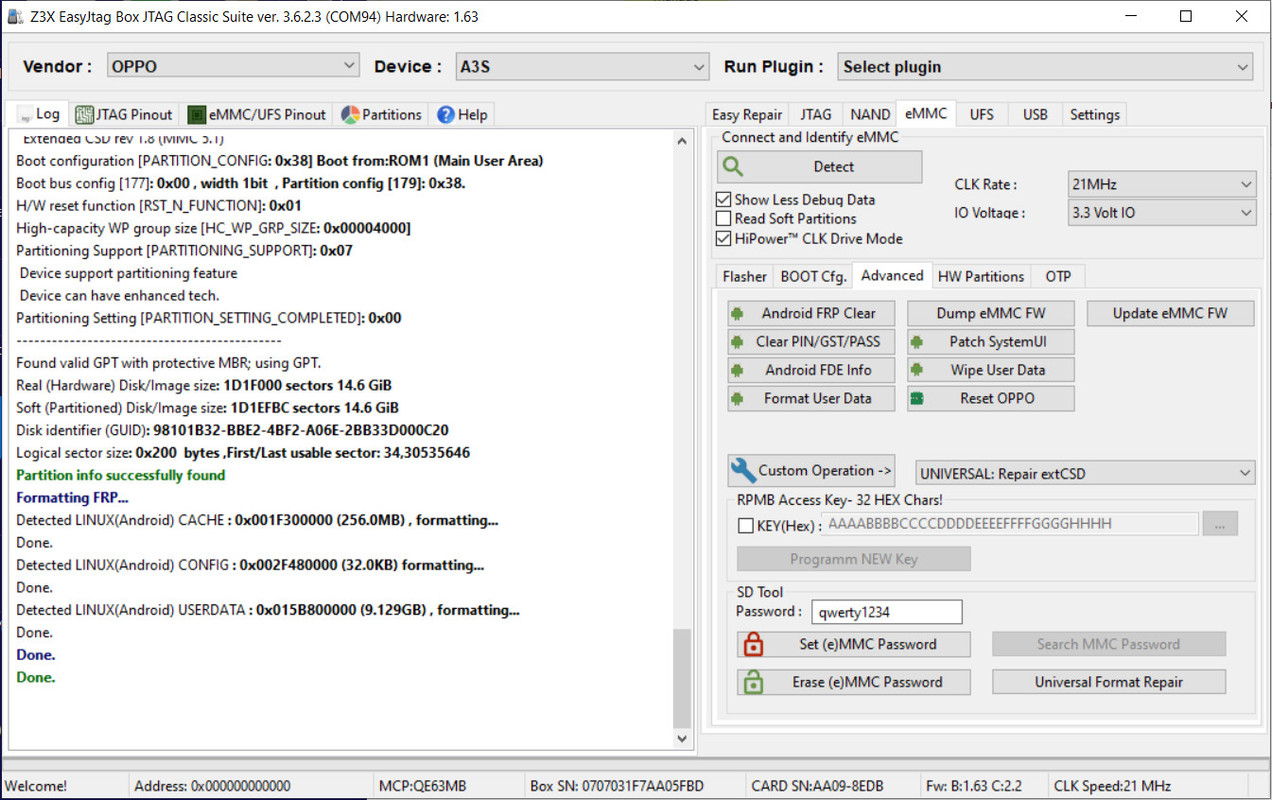
Task: Click the Search MMC Password button
Action: point(1109,644)
